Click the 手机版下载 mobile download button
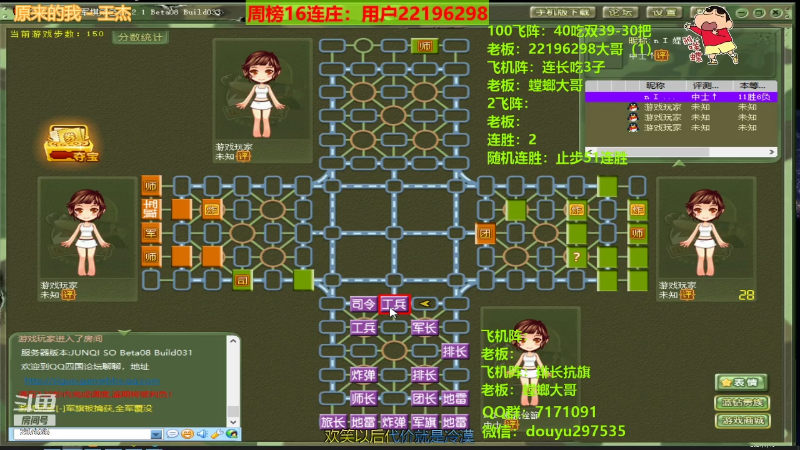This screenshot has width=800, height=450. click(x=562, y=12)
